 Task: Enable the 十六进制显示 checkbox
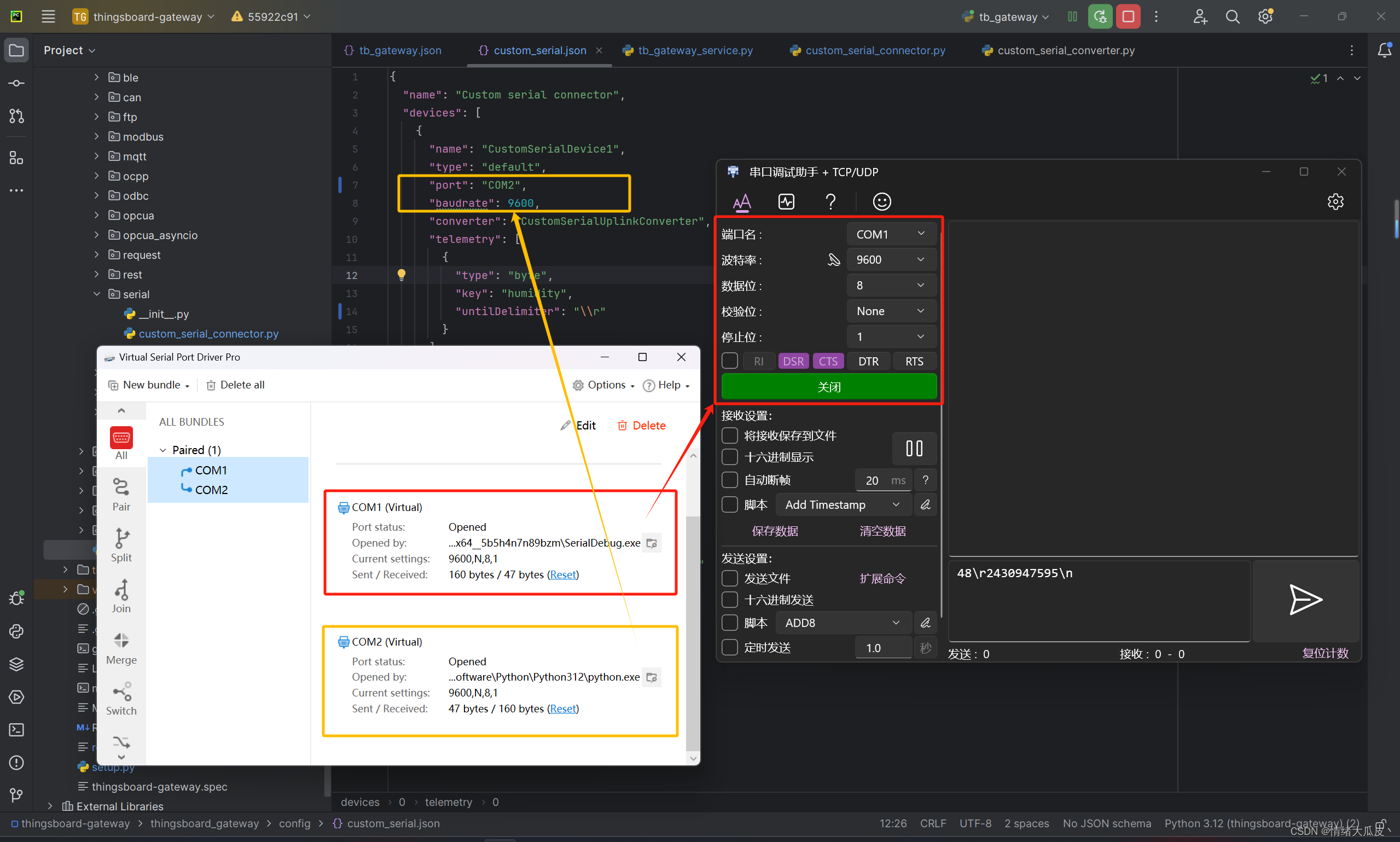[x=729, y=457]
